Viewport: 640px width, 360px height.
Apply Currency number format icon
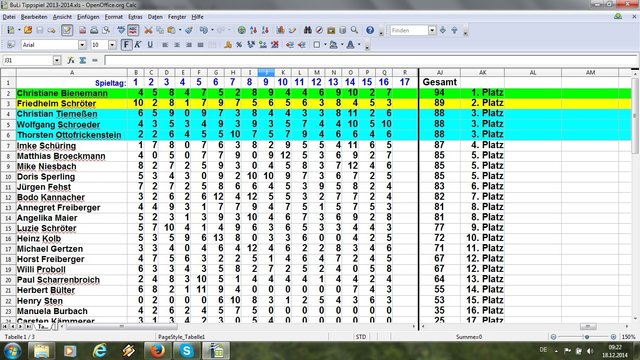coord(228,45)
